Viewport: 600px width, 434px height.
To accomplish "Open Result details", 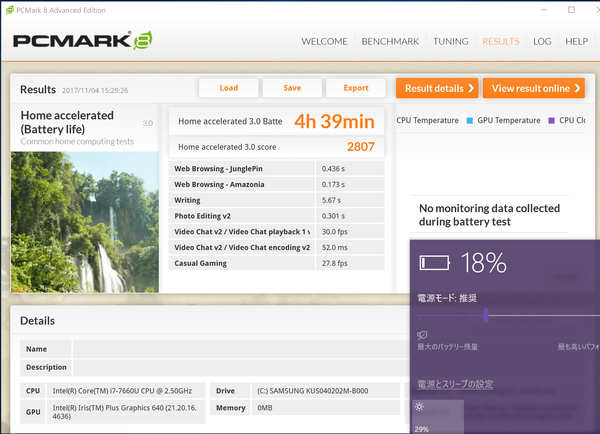I will [437, 88].
